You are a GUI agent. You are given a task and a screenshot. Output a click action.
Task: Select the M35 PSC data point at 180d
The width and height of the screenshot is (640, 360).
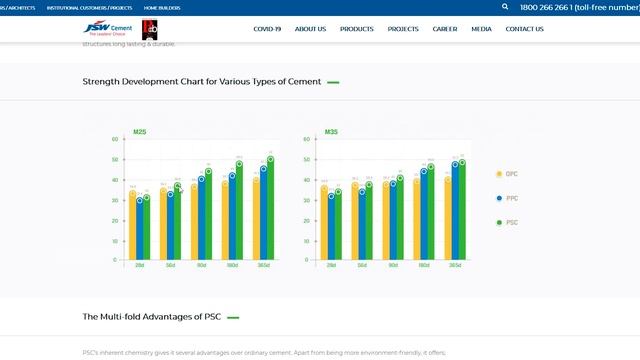click(x=431, y=167)
